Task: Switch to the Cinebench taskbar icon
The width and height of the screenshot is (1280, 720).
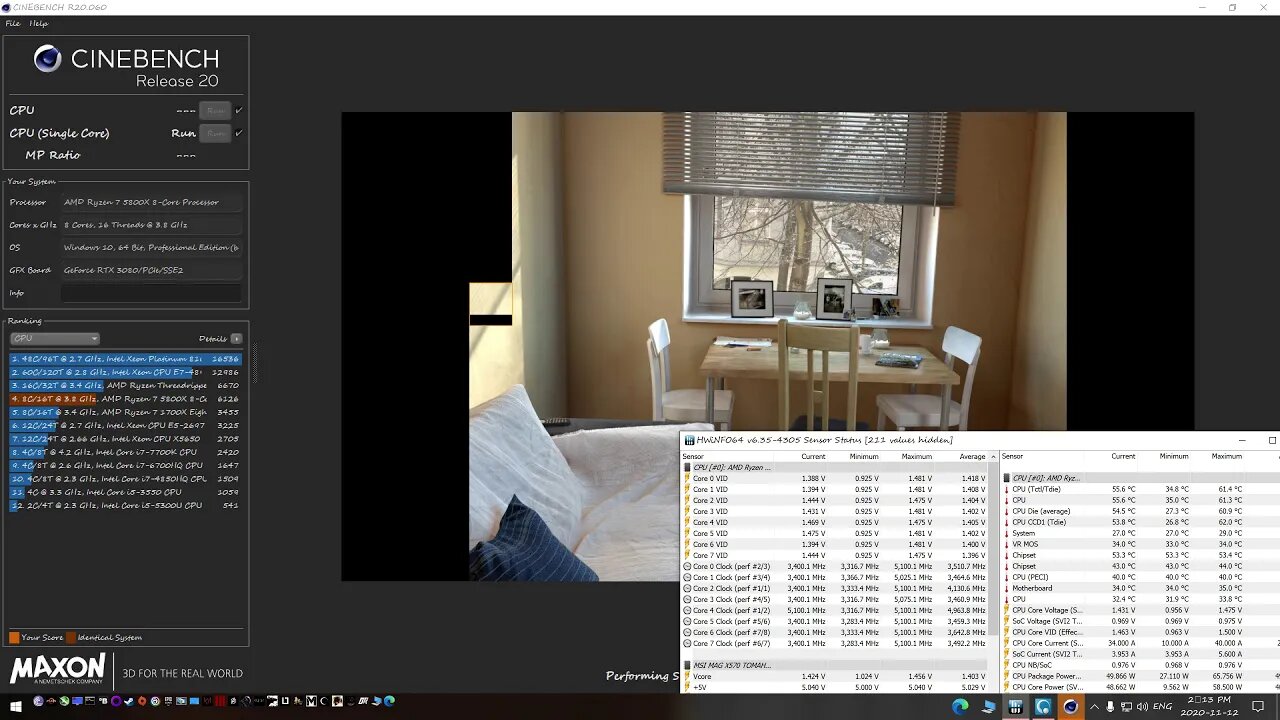Action: pyautogui.click(x=1071, y=707)
